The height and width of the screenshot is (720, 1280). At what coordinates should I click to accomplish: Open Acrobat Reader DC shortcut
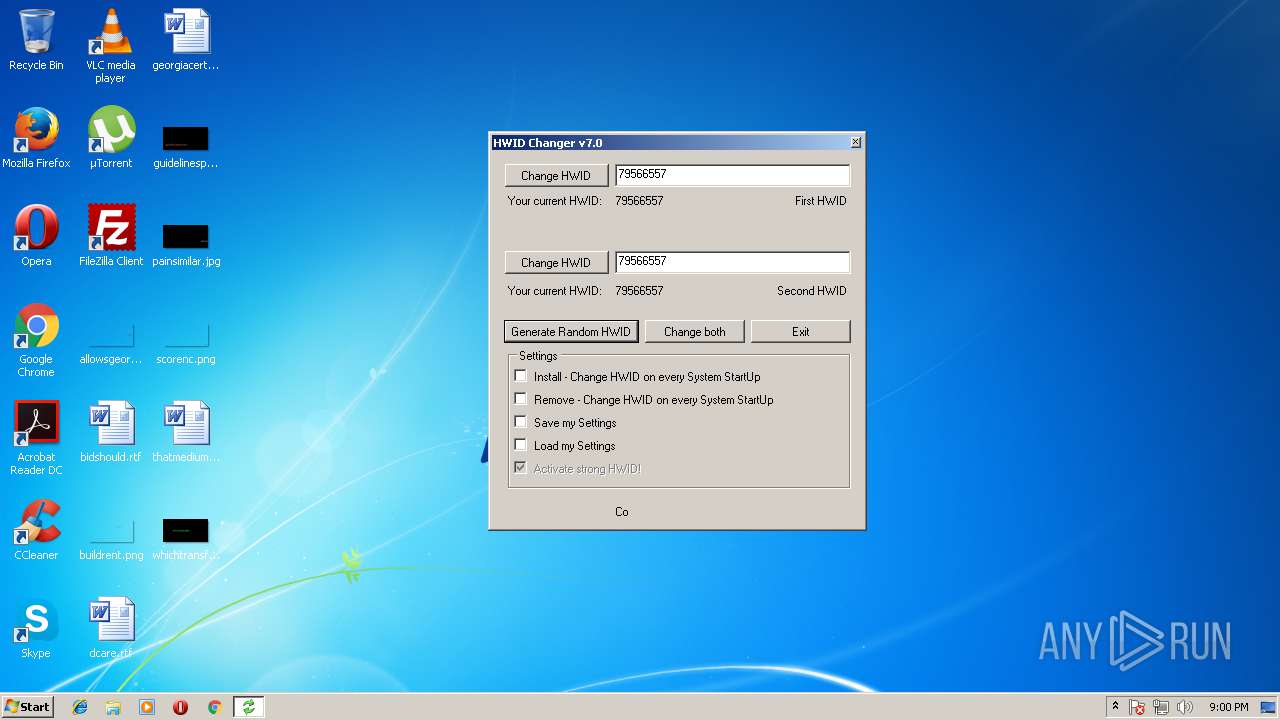(36, 438)
